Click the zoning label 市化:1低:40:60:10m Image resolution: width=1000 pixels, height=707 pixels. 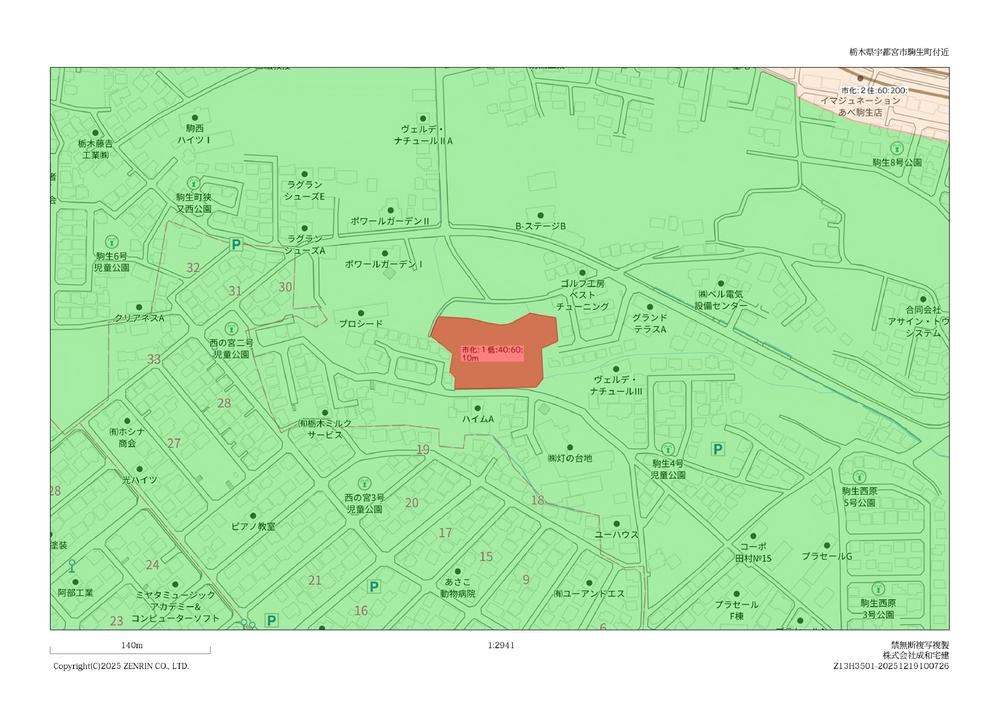click(492, 354)
